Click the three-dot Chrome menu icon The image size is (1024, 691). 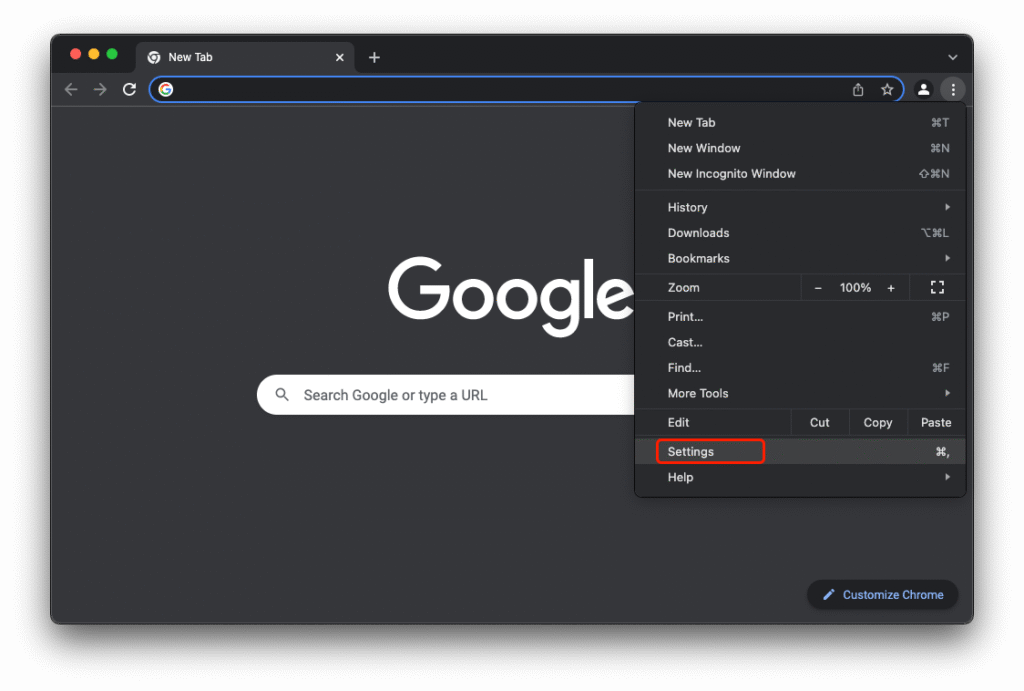(x=953, y=89)
